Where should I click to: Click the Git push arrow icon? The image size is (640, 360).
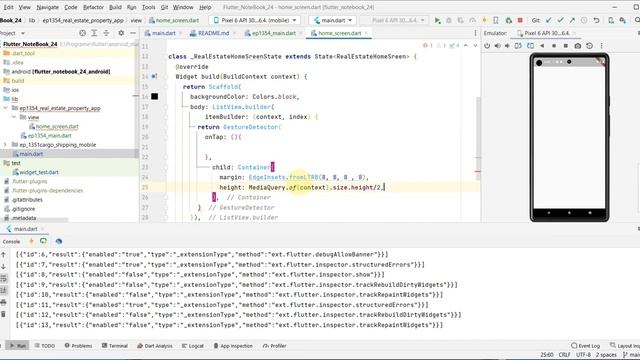pos(572,20)
